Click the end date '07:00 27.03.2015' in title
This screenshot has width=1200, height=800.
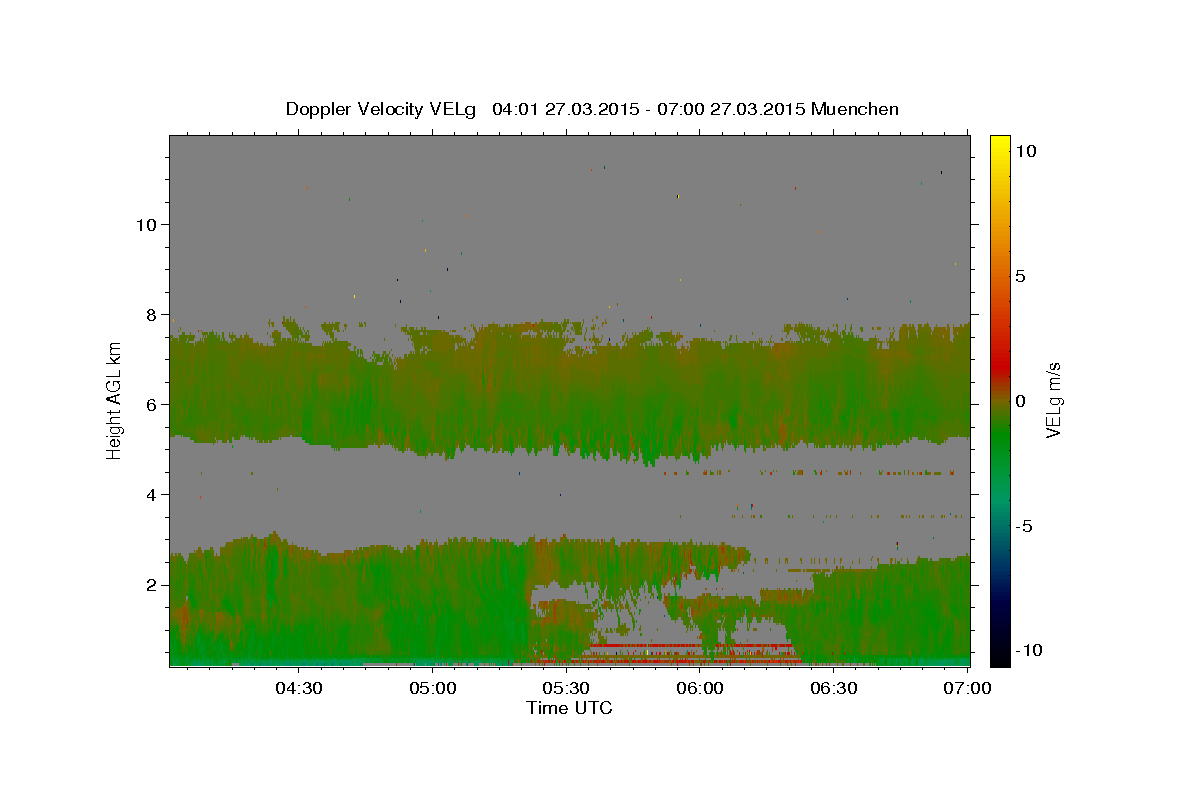tap(730, 109)
